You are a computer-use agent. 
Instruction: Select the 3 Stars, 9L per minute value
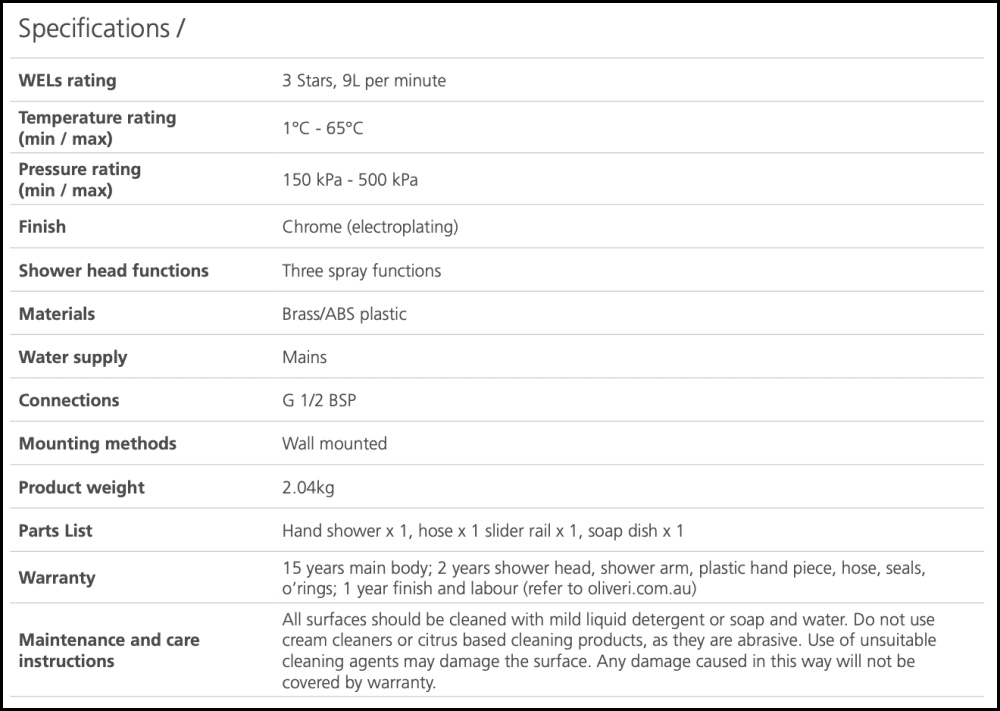364,80
